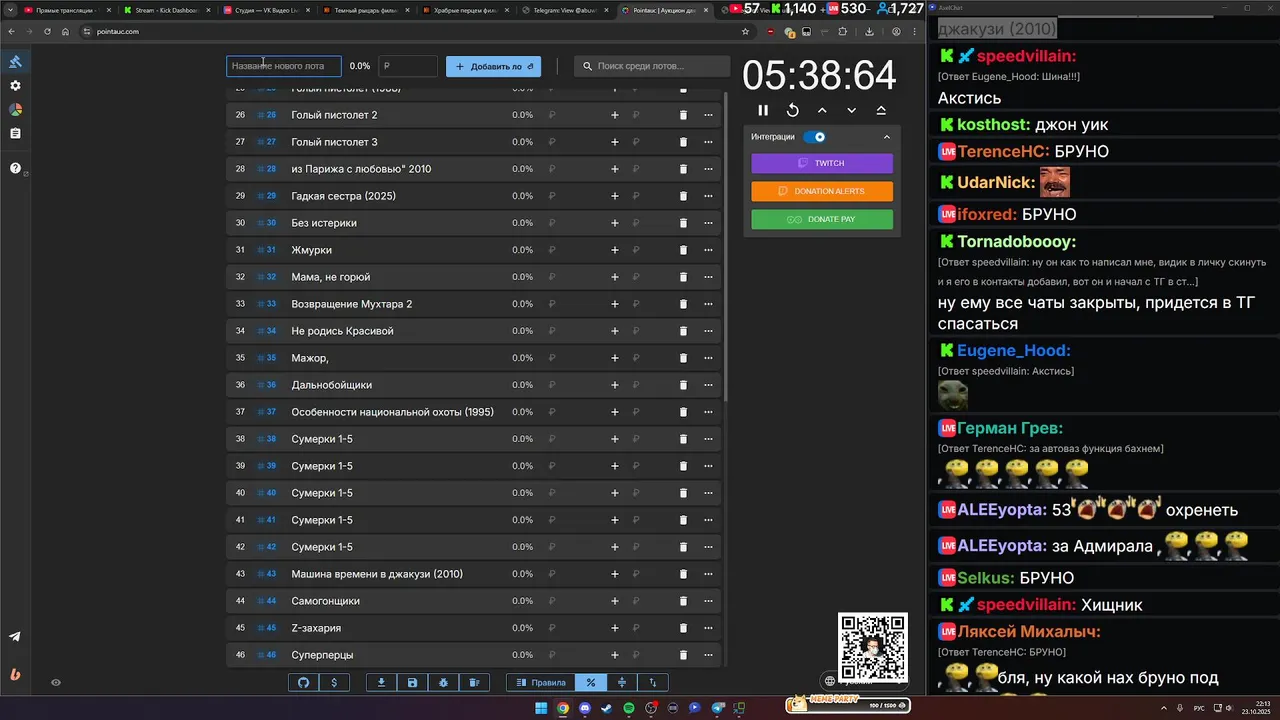Open more options for Голый пистолет 2

708,115
